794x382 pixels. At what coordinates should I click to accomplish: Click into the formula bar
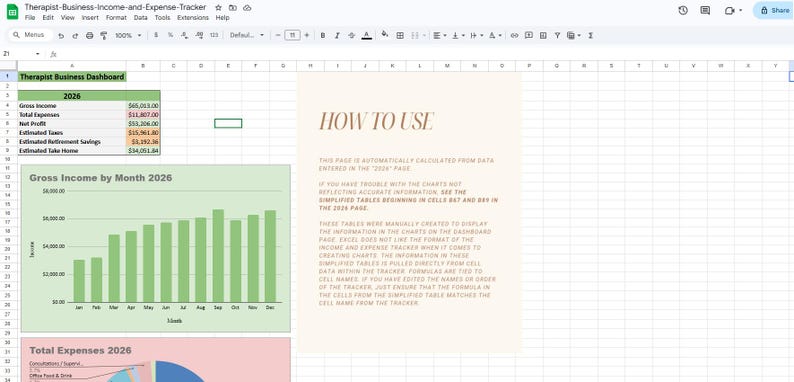coord(425,54)
